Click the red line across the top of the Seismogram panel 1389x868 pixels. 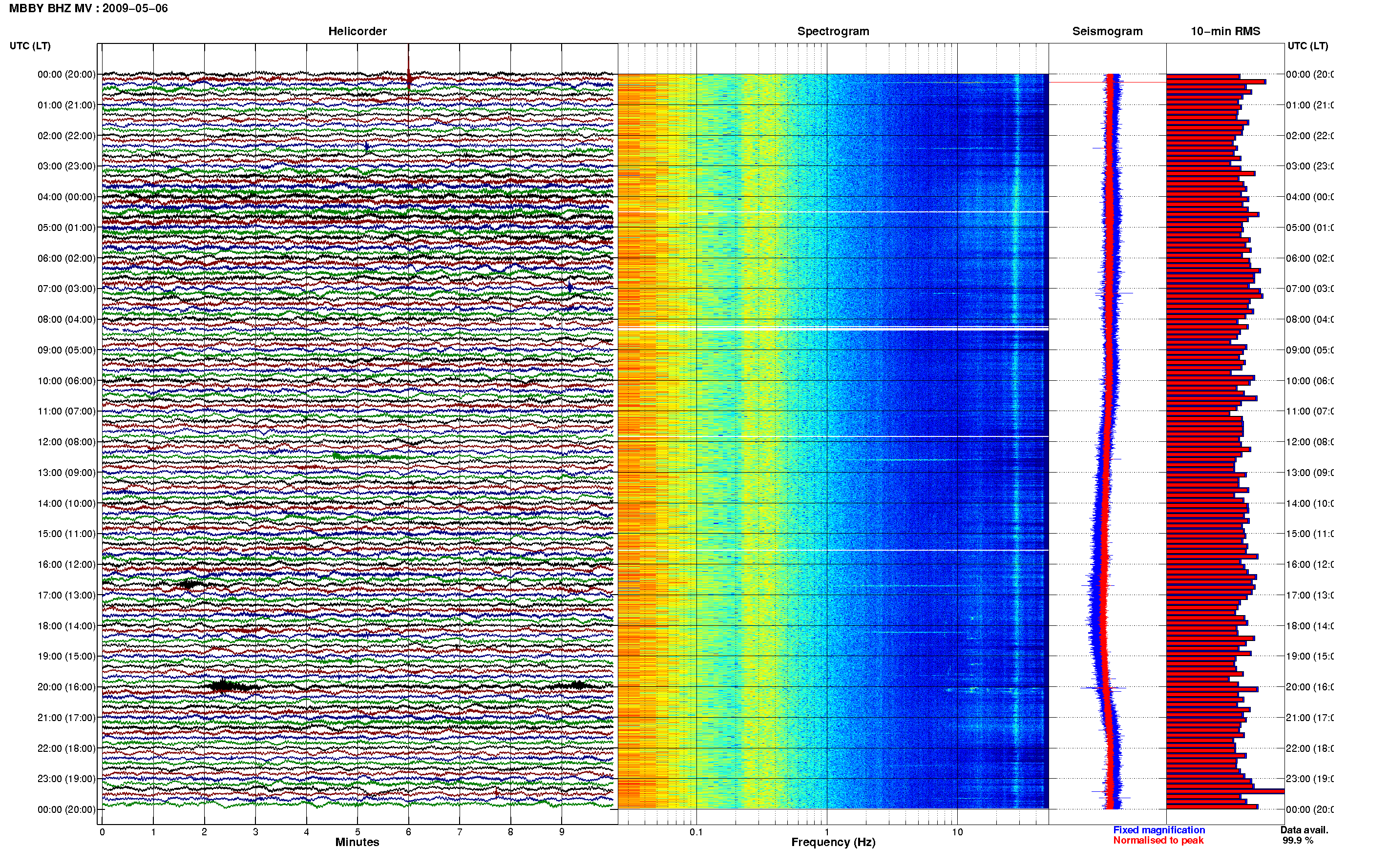point(1107,83)
